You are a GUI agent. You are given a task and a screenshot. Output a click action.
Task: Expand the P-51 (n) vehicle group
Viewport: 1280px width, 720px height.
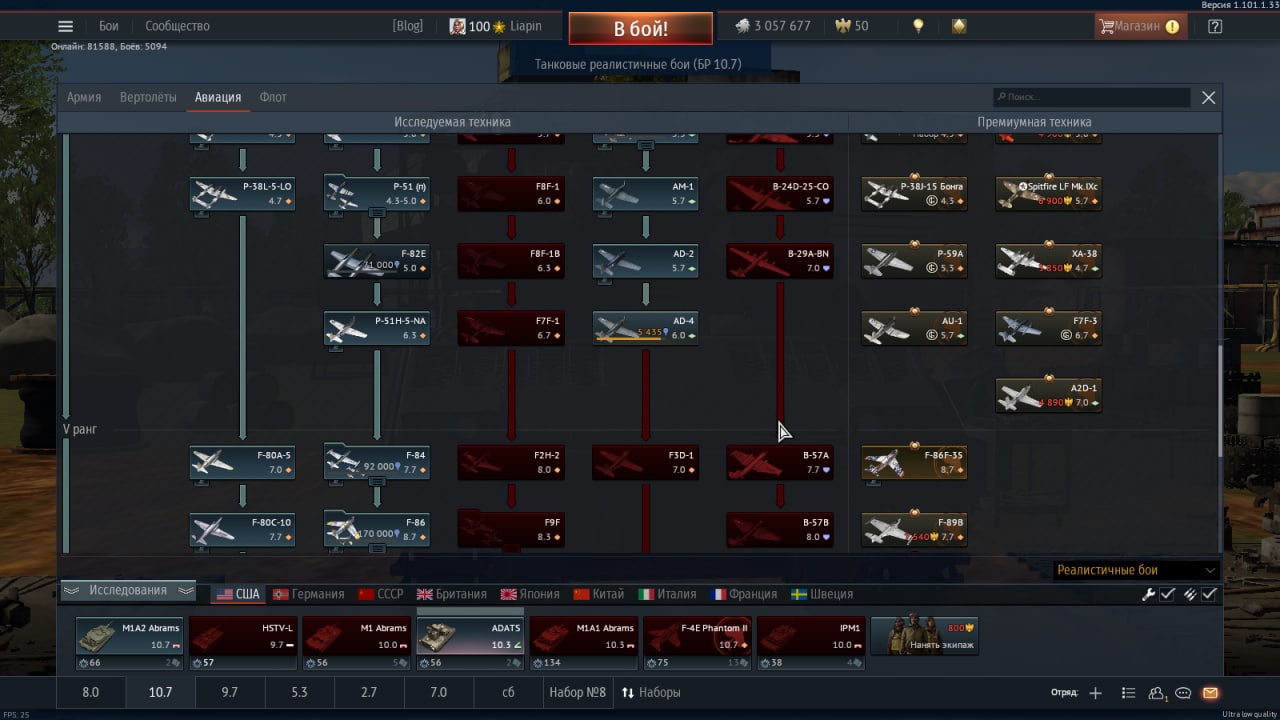(x=377, y=212)
